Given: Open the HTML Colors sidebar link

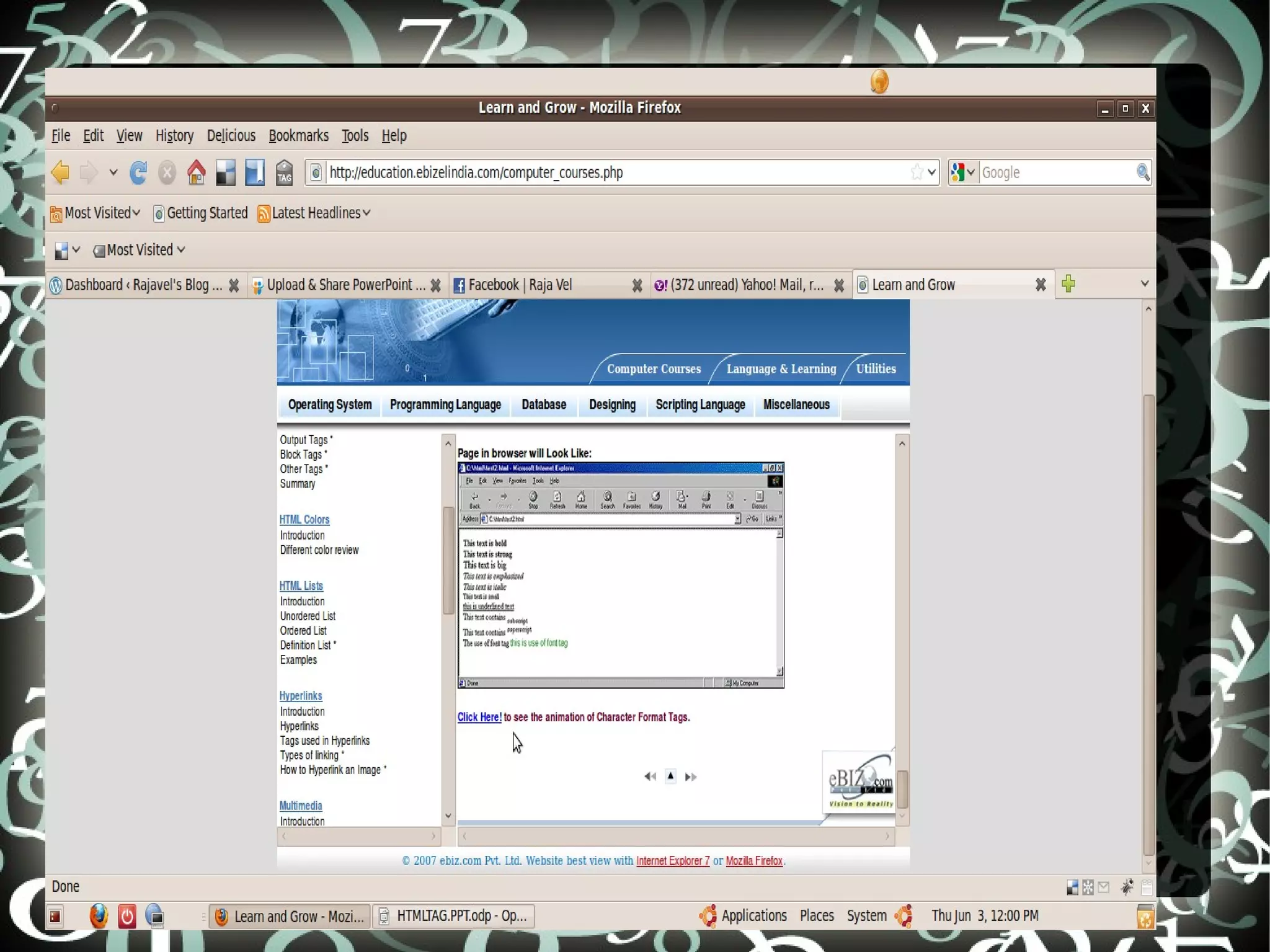Looking at the screenshot, I should [304, 520].
